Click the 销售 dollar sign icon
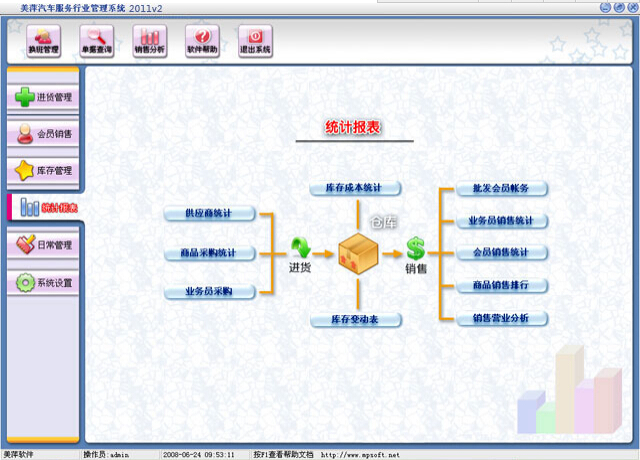The image size is (640, 460). point(416,248)
